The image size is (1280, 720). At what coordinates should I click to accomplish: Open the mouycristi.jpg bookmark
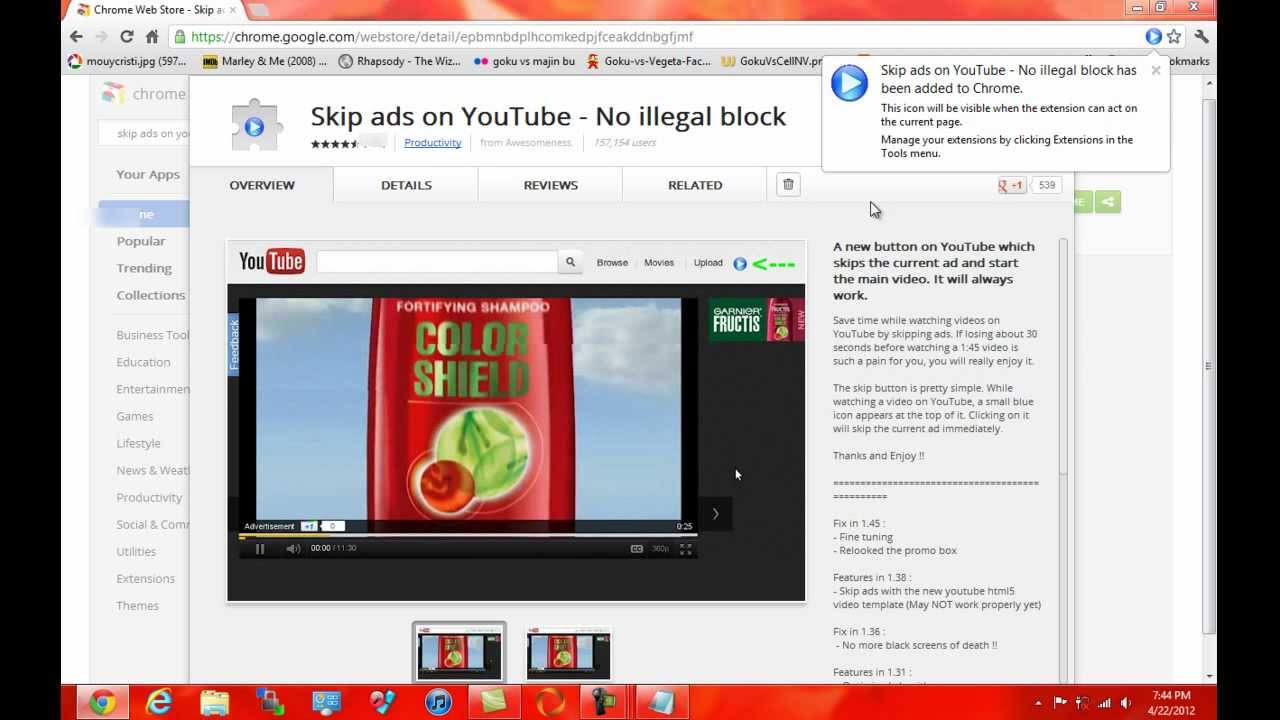coord(127,61)
